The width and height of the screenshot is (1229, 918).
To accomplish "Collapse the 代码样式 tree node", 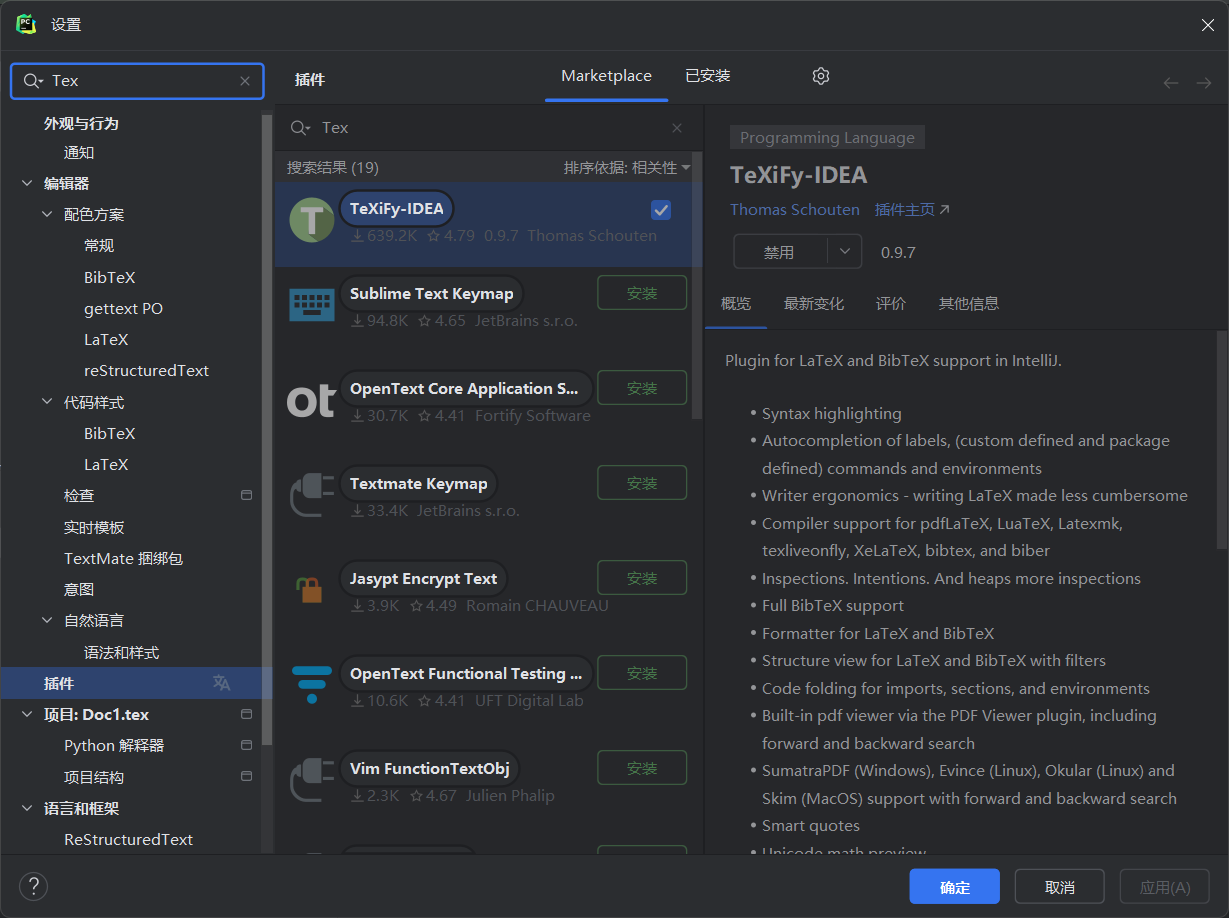I will click(x=47, y=402).
